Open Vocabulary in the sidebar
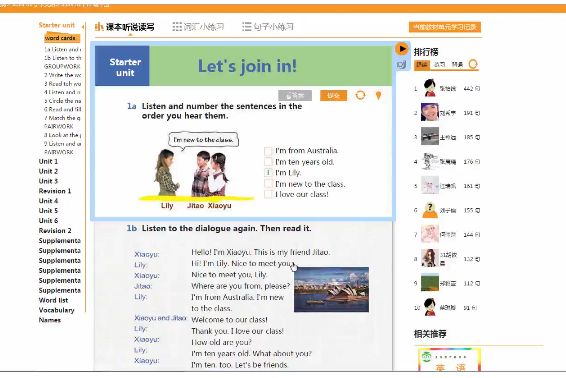The width and height of the screenshot is (566, 378). click(x=56, y=310)
